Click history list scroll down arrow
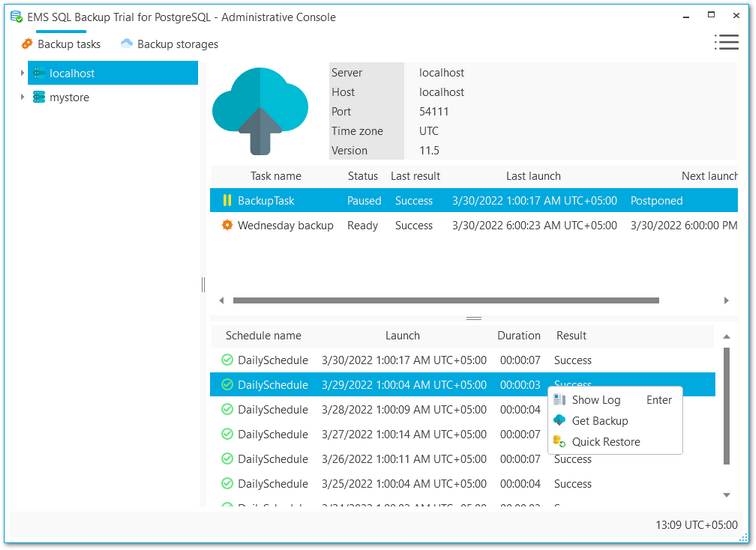The width and height of the screenshot is (756, 550). coord(727,495)
